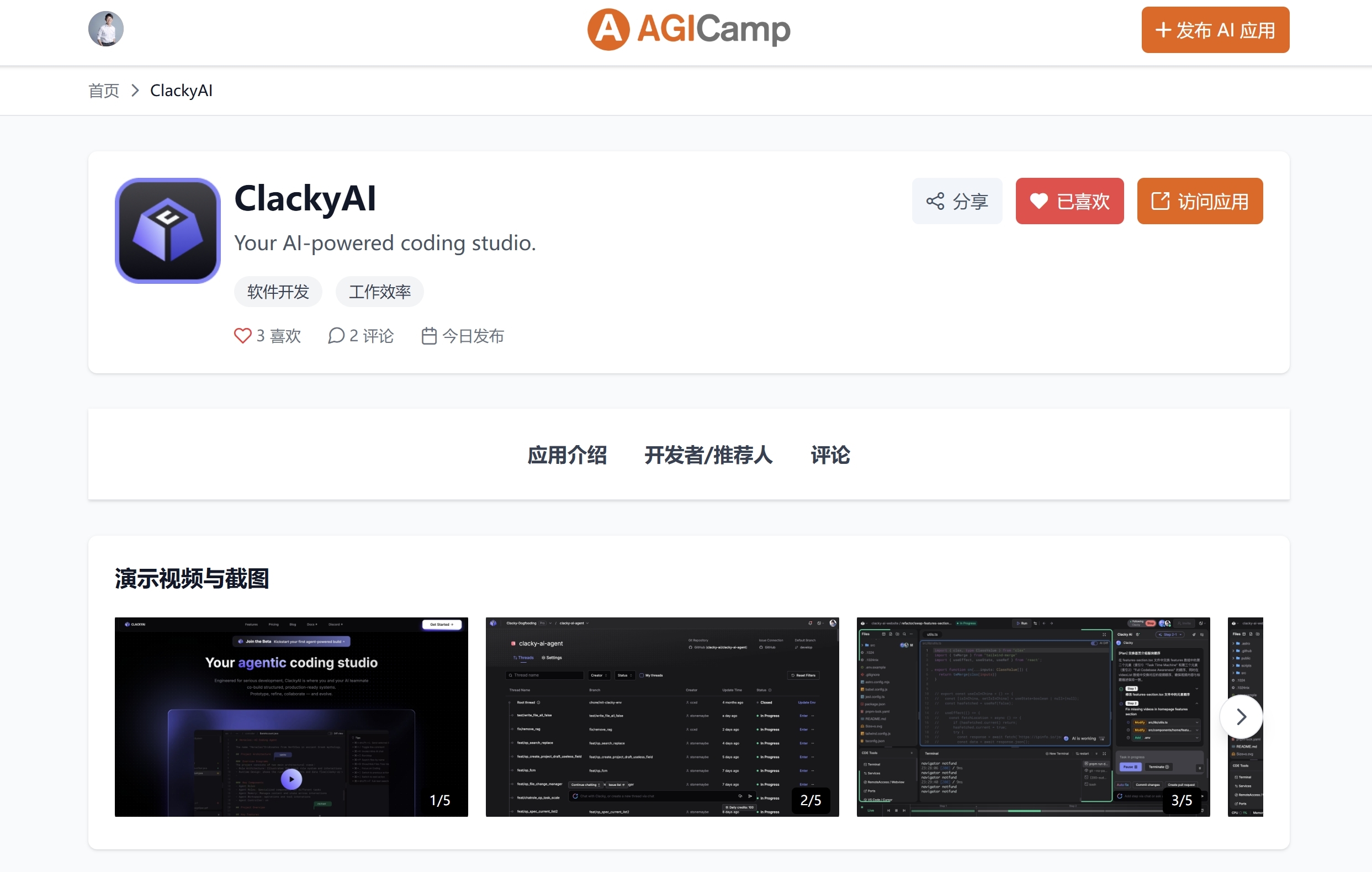This screenshot has width=1372, height=872.
Task: Open screenshot thumbnail 3/5
Action: (x=1033, y=716)
